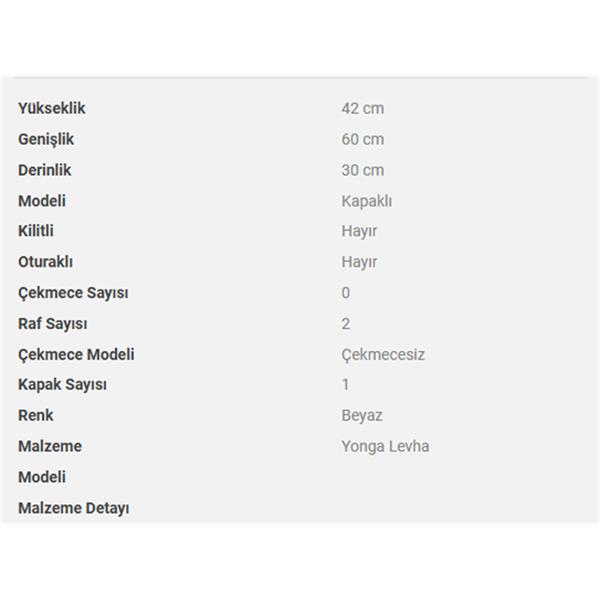Select the Çekmecesiz value
The width and height of the screenshot is (600, 600).
(383, 355)
